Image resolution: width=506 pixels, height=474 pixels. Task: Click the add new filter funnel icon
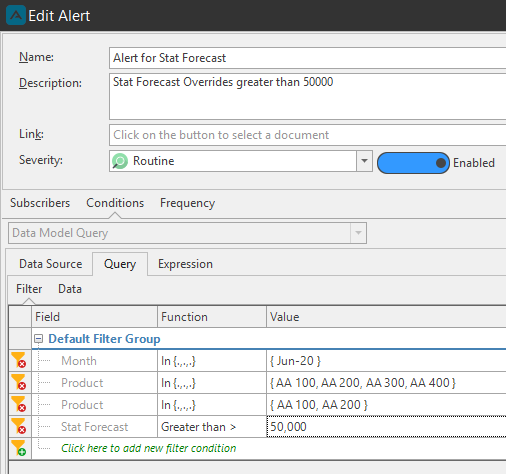pos(19,448)
